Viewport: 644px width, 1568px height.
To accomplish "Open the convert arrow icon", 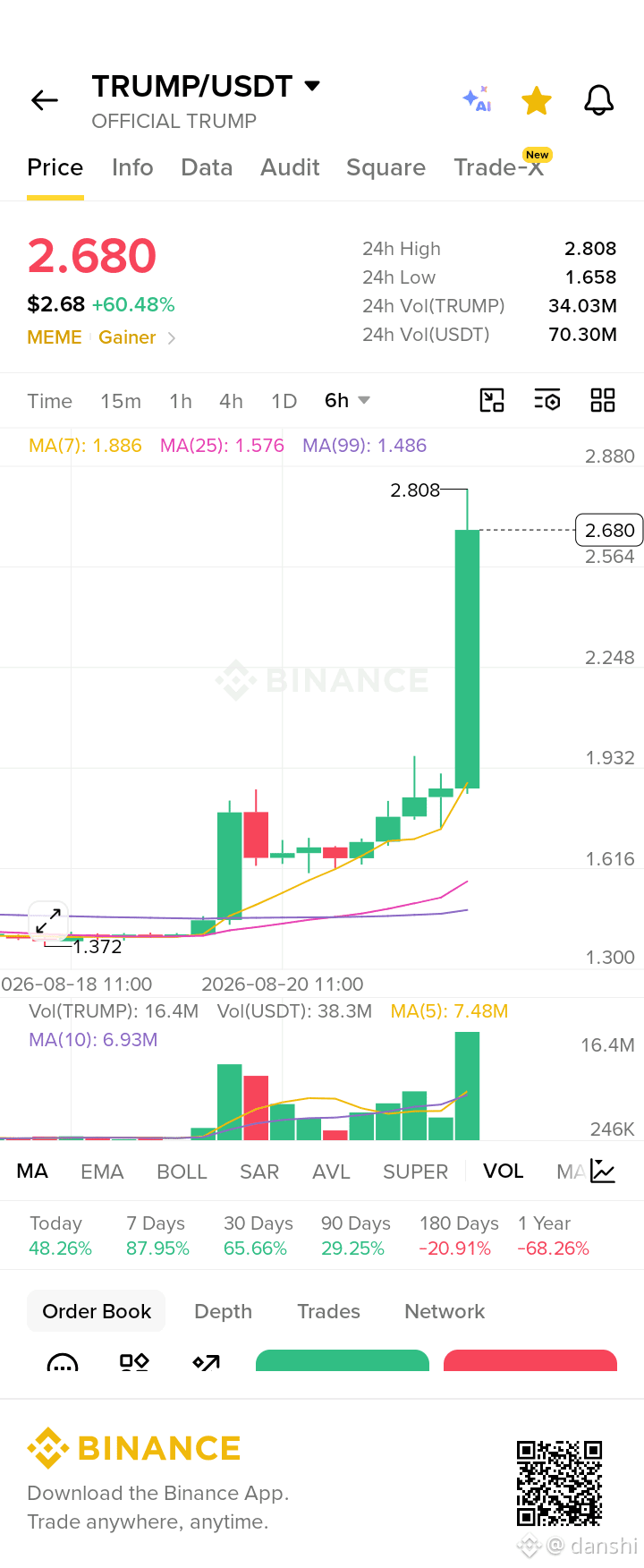I will pos(206,1363).
